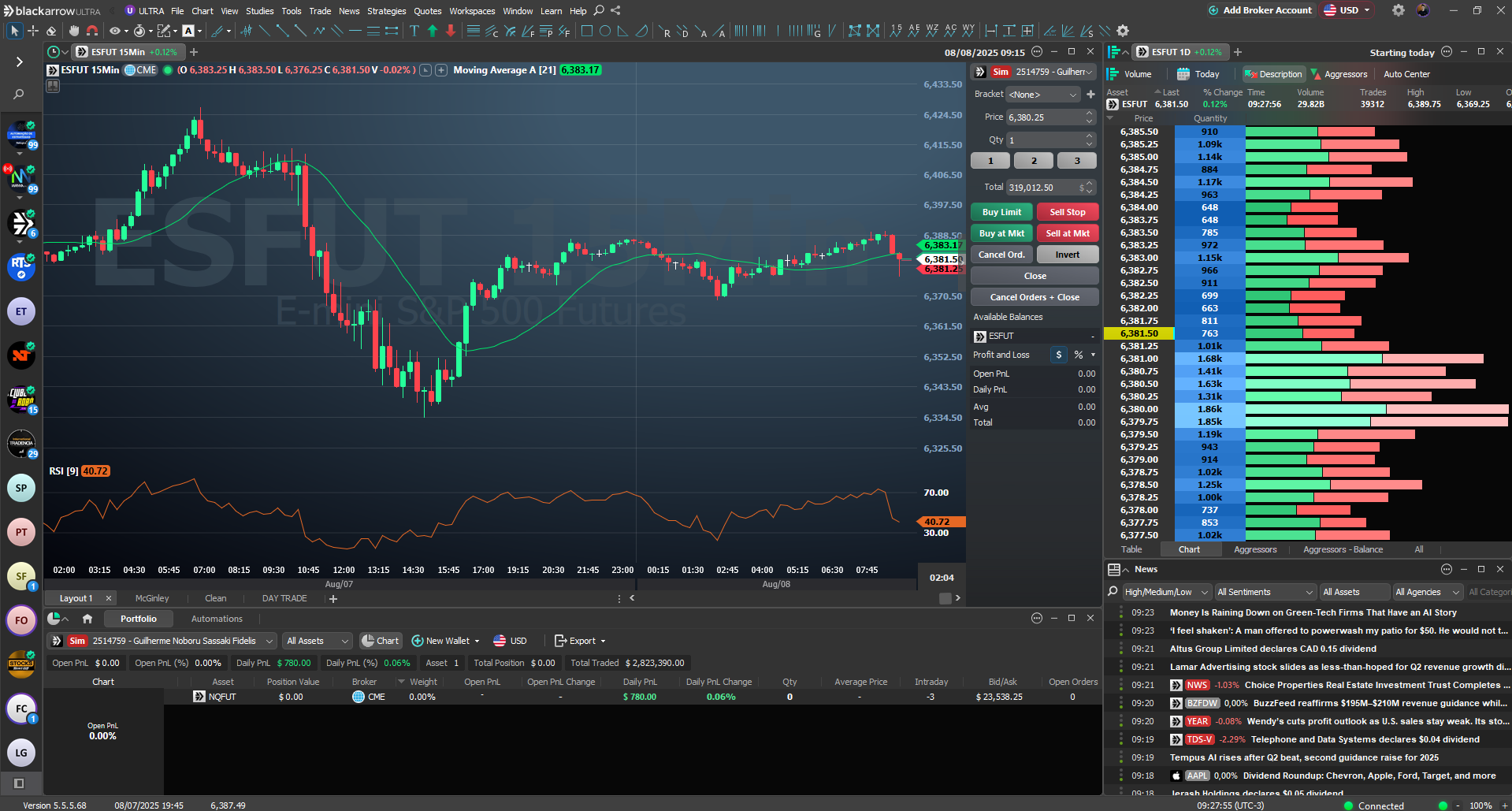Activate the hand pan tool
Image resolution: width=1512 pixels, height=811 pixels.
74,31
